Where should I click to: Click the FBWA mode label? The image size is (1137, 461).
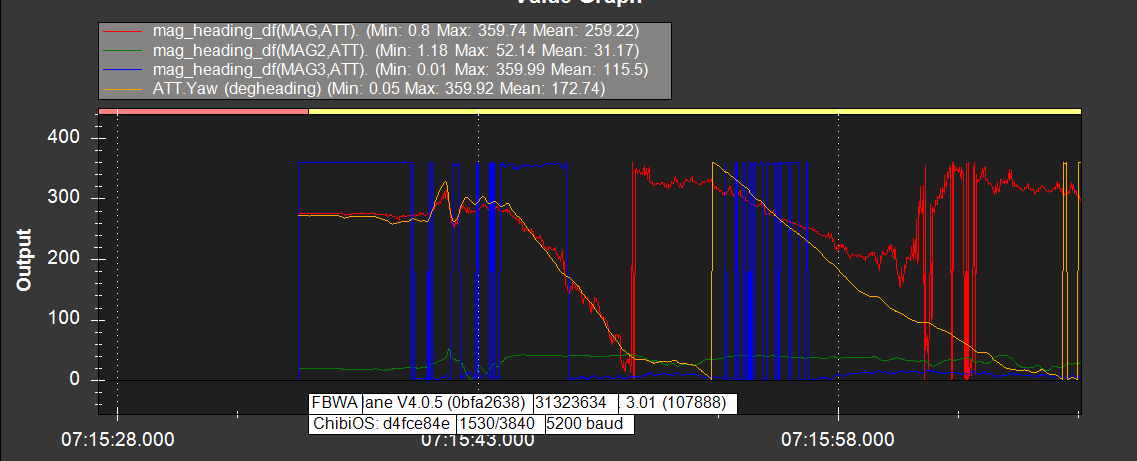point(335,403)
